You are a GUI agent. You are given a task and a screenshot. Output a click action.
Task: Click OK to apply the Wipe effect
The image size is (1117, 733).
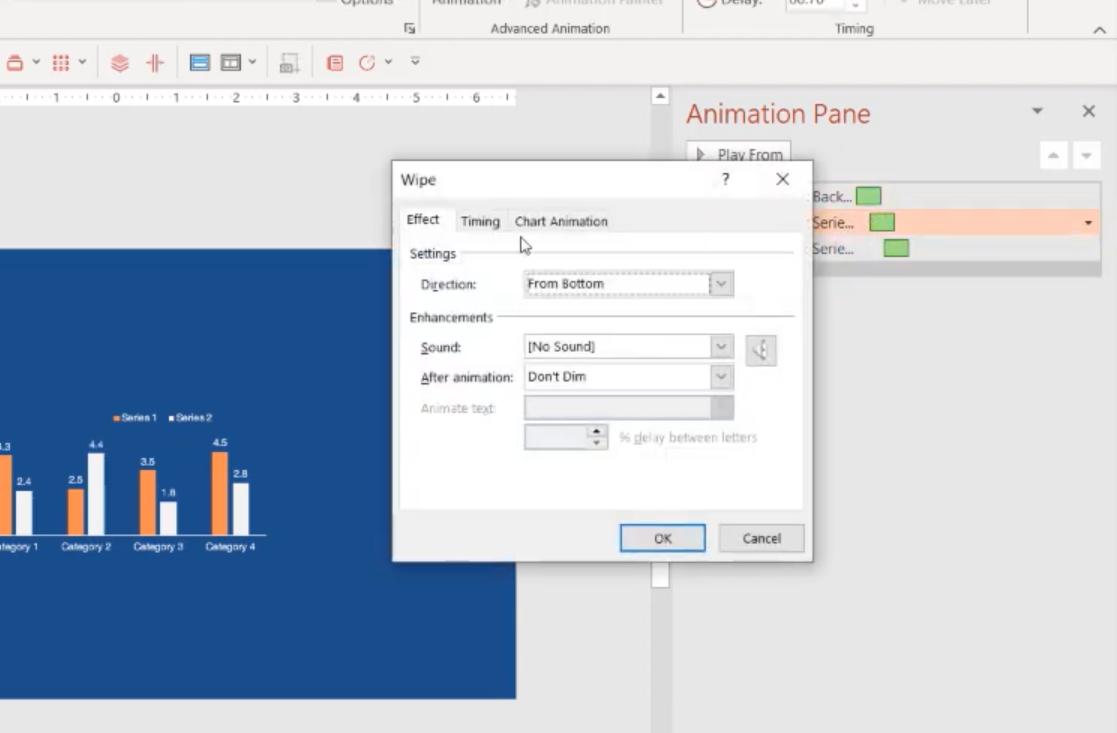tap(662, 538)
